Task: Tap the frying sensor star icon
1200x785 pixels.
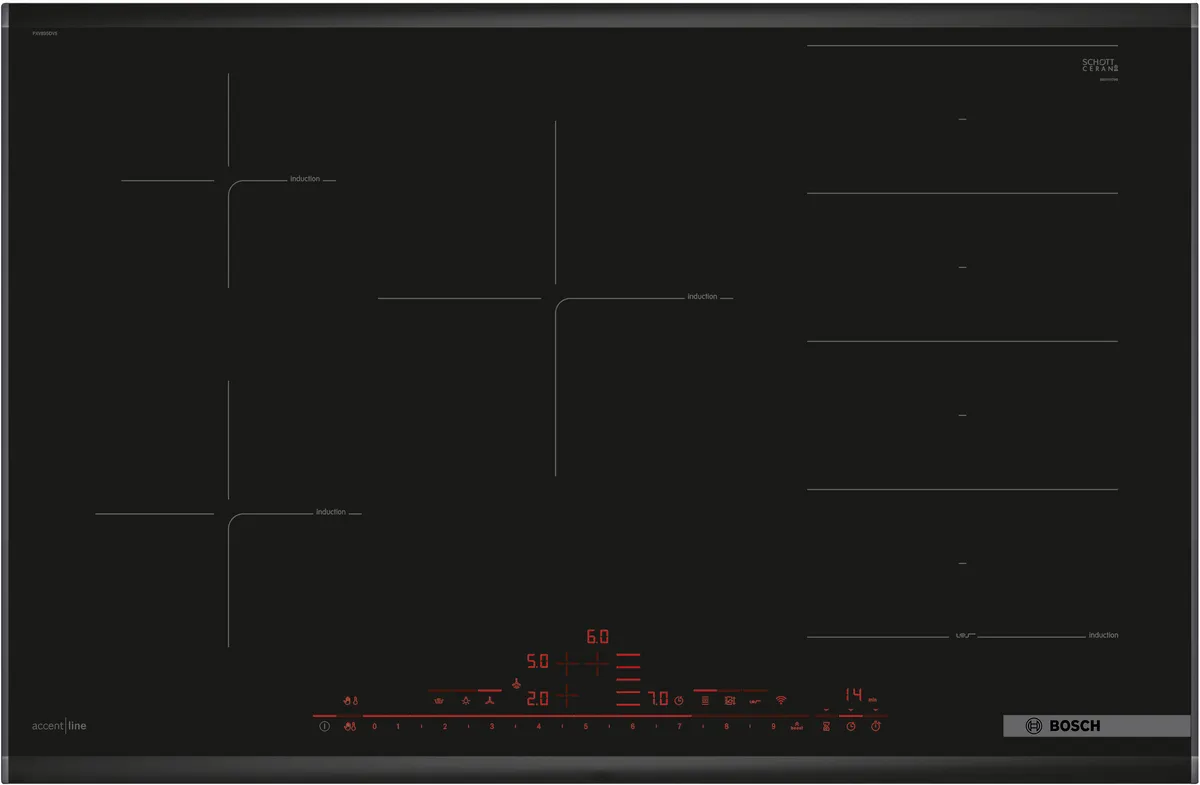Action: (468, 701)
